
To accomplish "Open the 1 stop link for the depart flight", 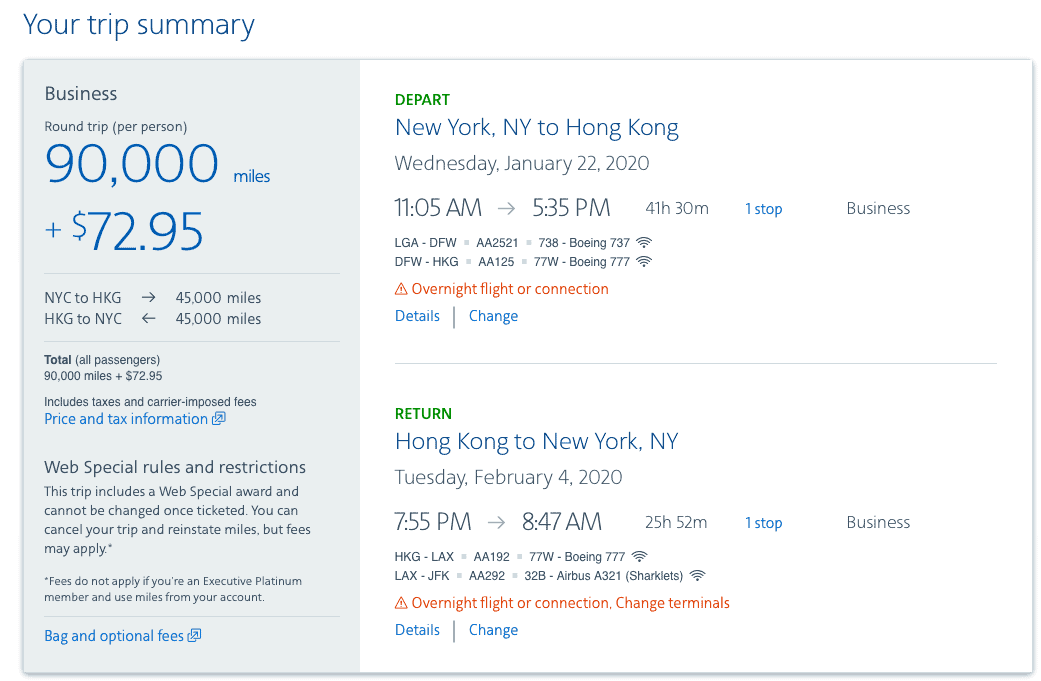I will pyautogui.click(x=763, y=208).
